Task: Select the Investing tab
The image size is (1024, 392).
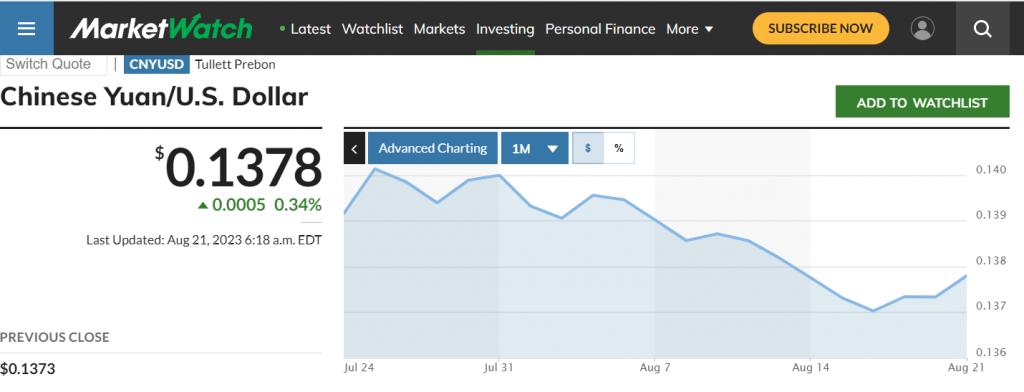Action: click(x=505, y=29)
